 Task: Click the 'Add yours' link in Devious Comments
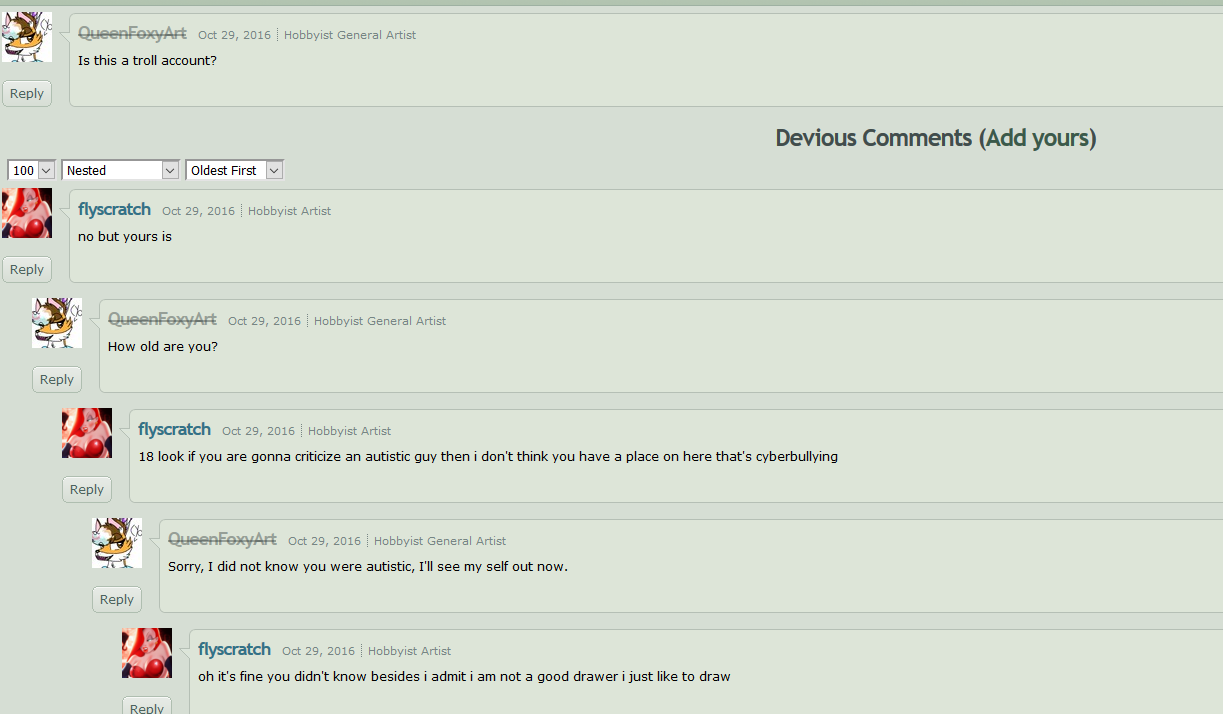pos(1036,138)
